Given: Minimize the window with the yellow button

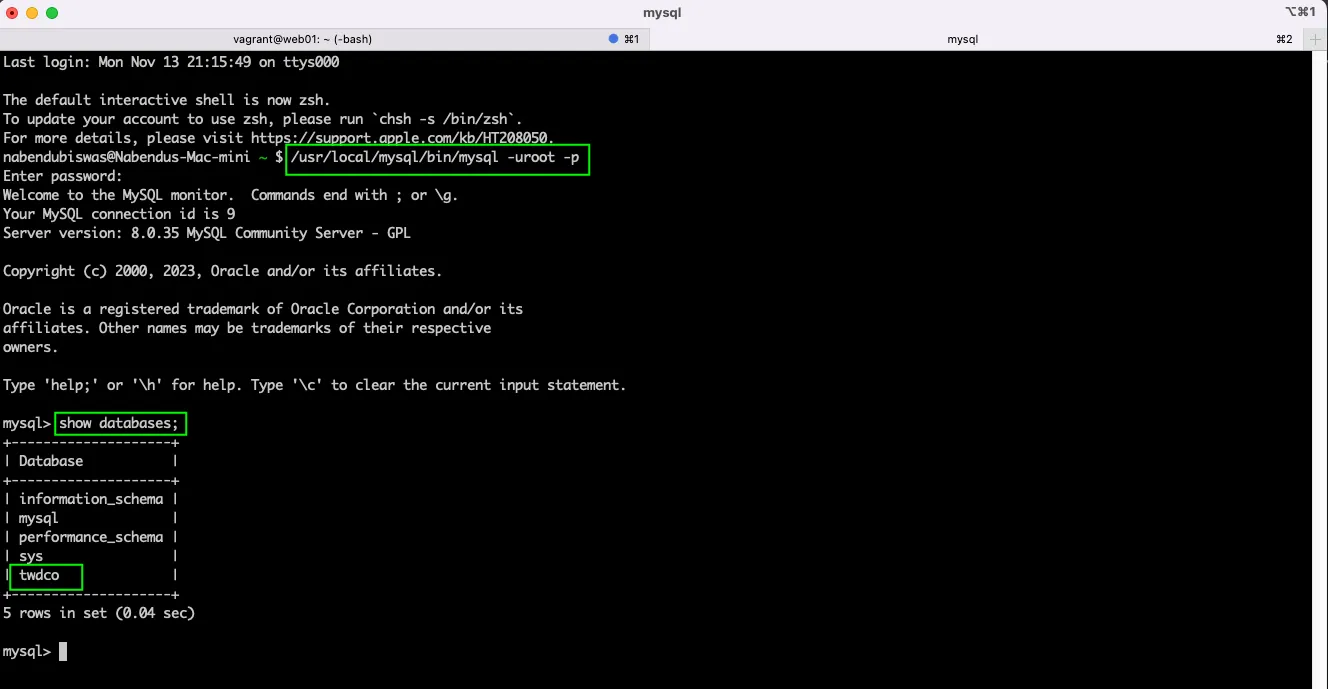Looking at the screenshot, I should (32, 13).
